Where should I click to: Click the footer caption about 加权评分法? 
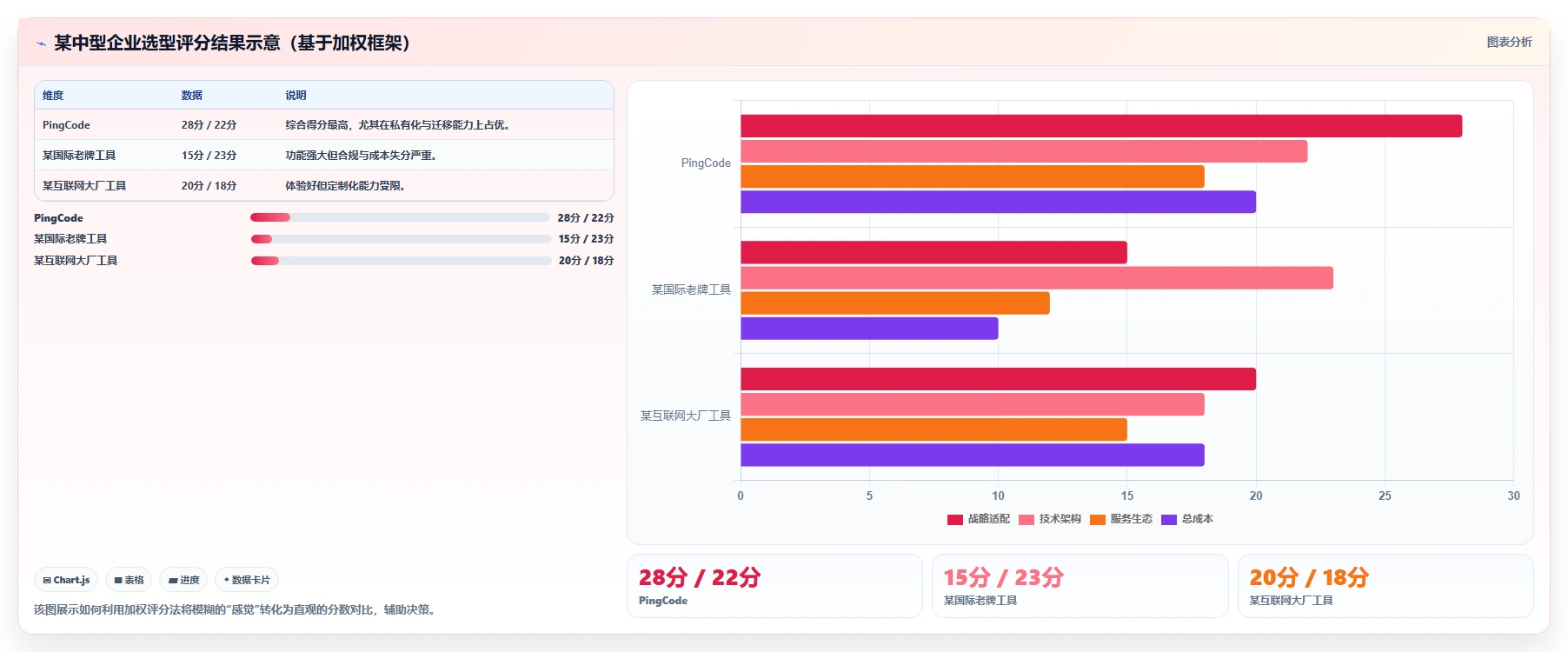coord(236,609)
